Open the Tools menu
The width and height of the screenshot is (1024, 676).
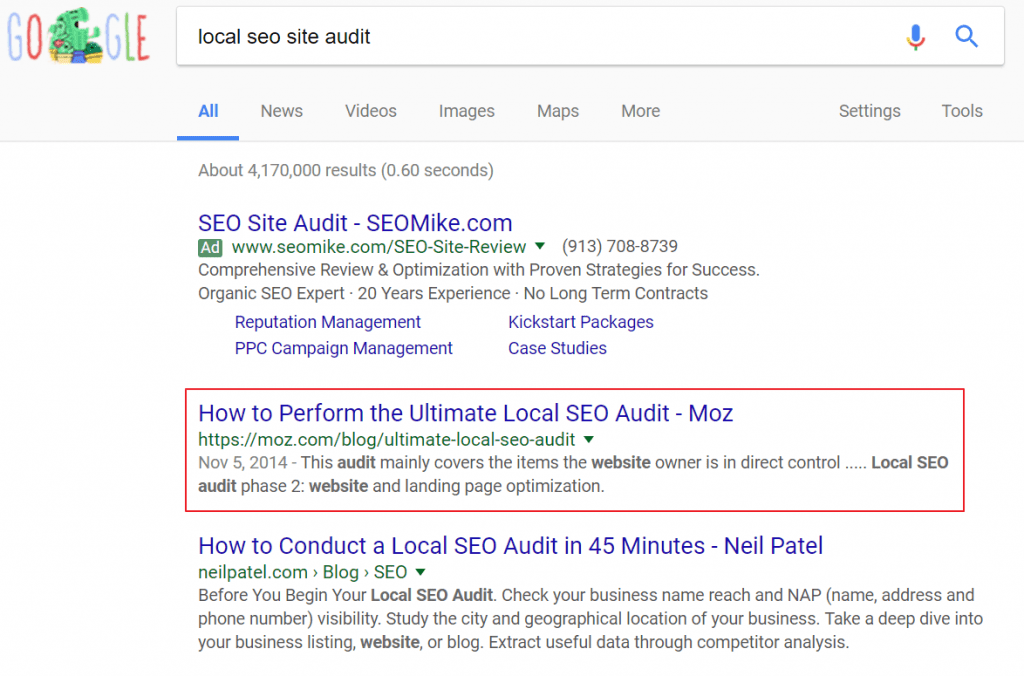tap(961, 111)
